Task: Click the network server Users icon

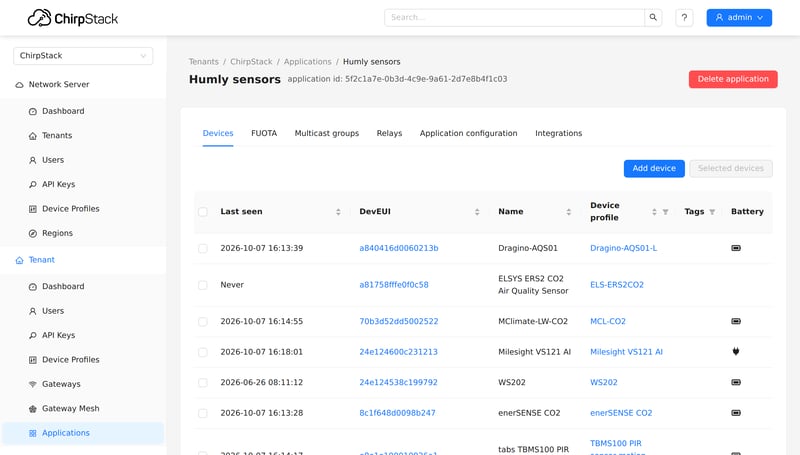Action: pos(33,160)
